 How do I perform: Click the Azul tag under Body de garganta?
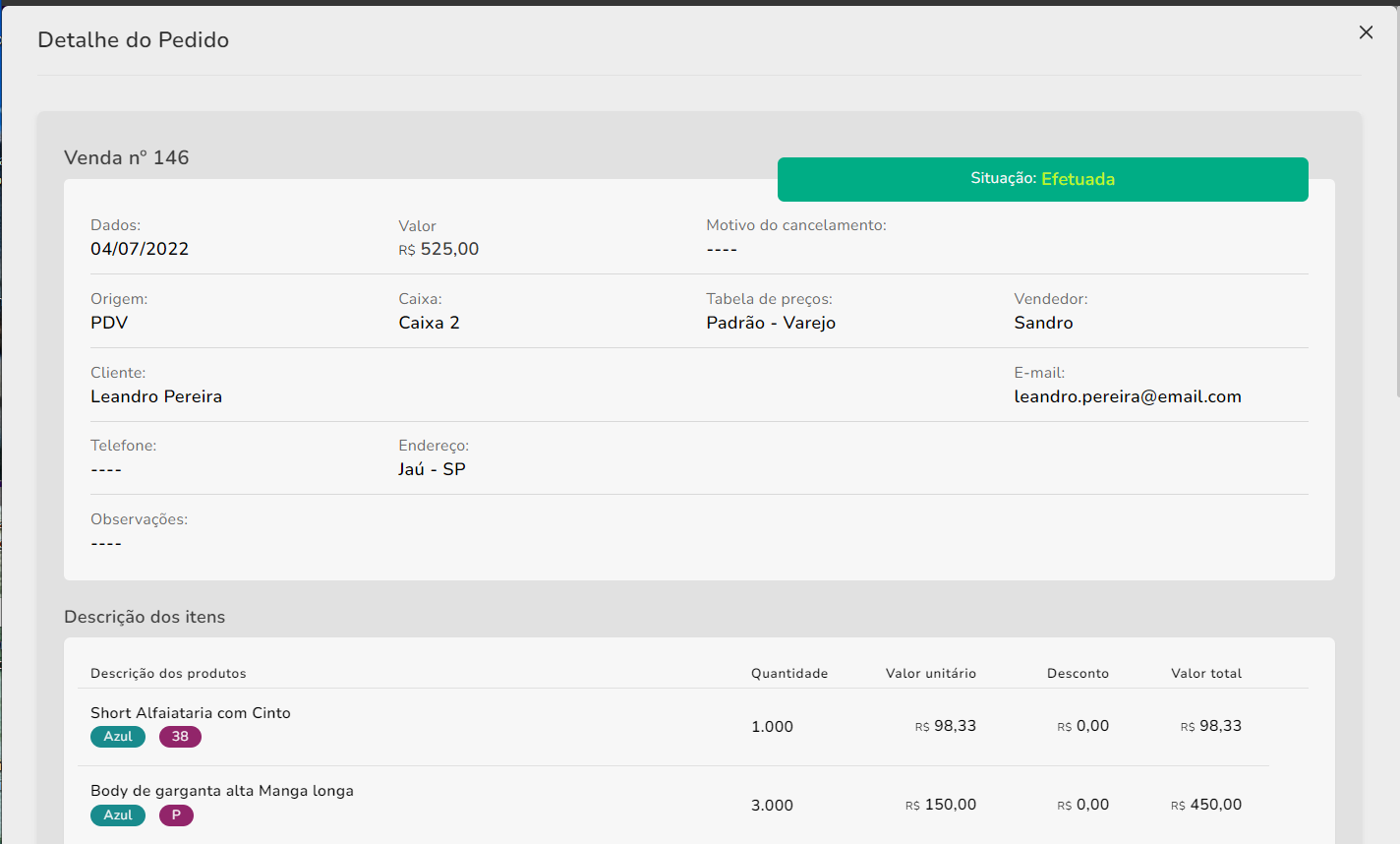point(118,815)
